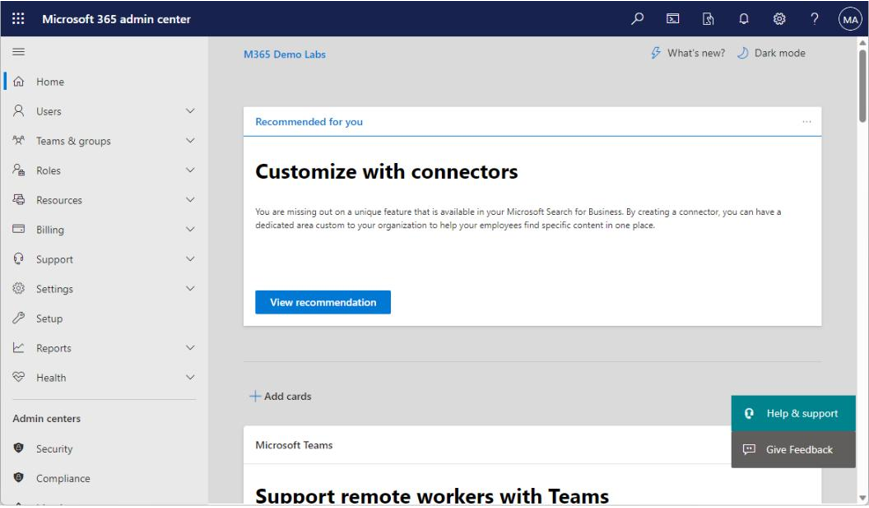Click the Home house icon
The image size is (869, 508).
click(x=18, y=81)
